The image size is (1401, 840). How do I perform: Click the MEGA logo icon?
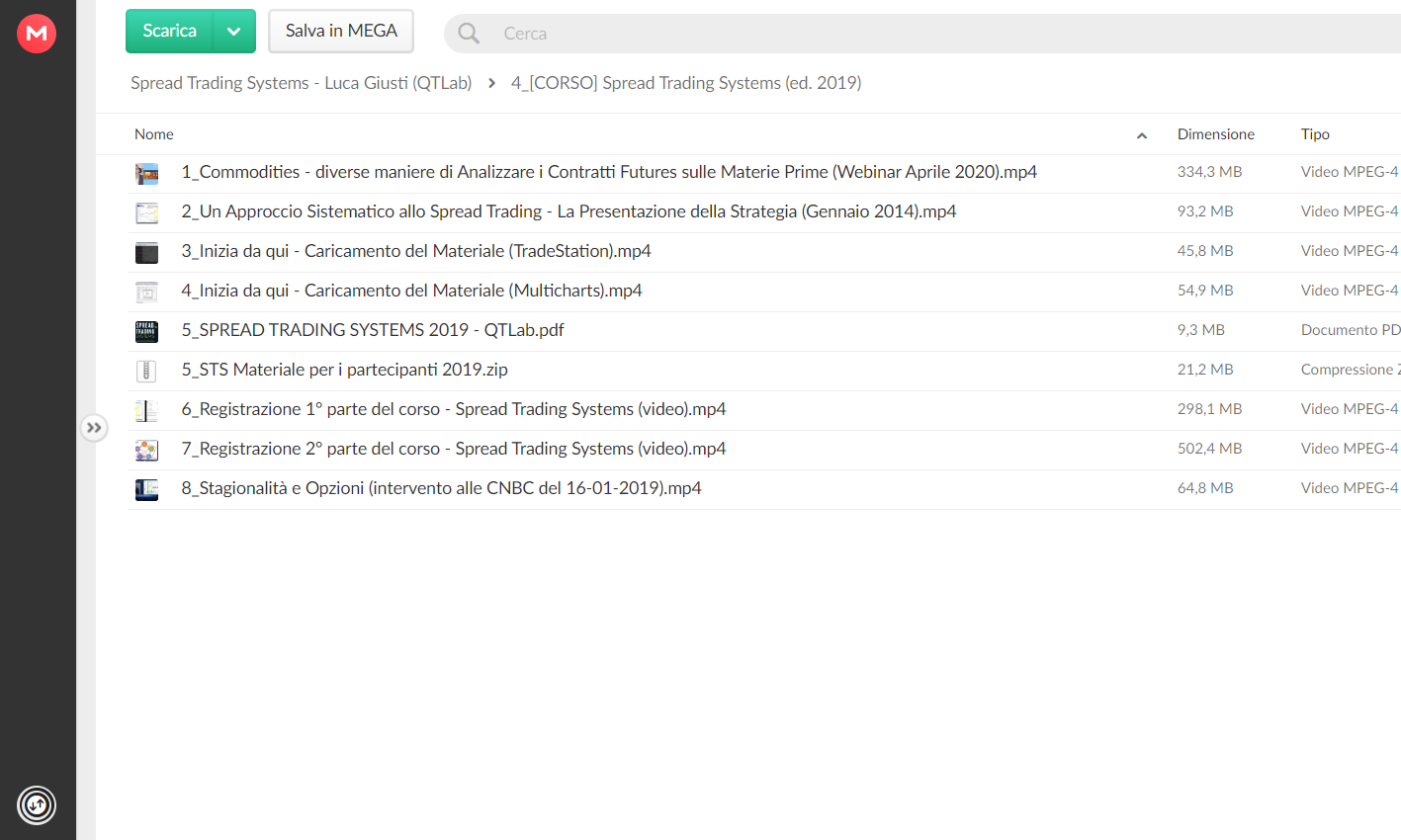click(37, 33)
